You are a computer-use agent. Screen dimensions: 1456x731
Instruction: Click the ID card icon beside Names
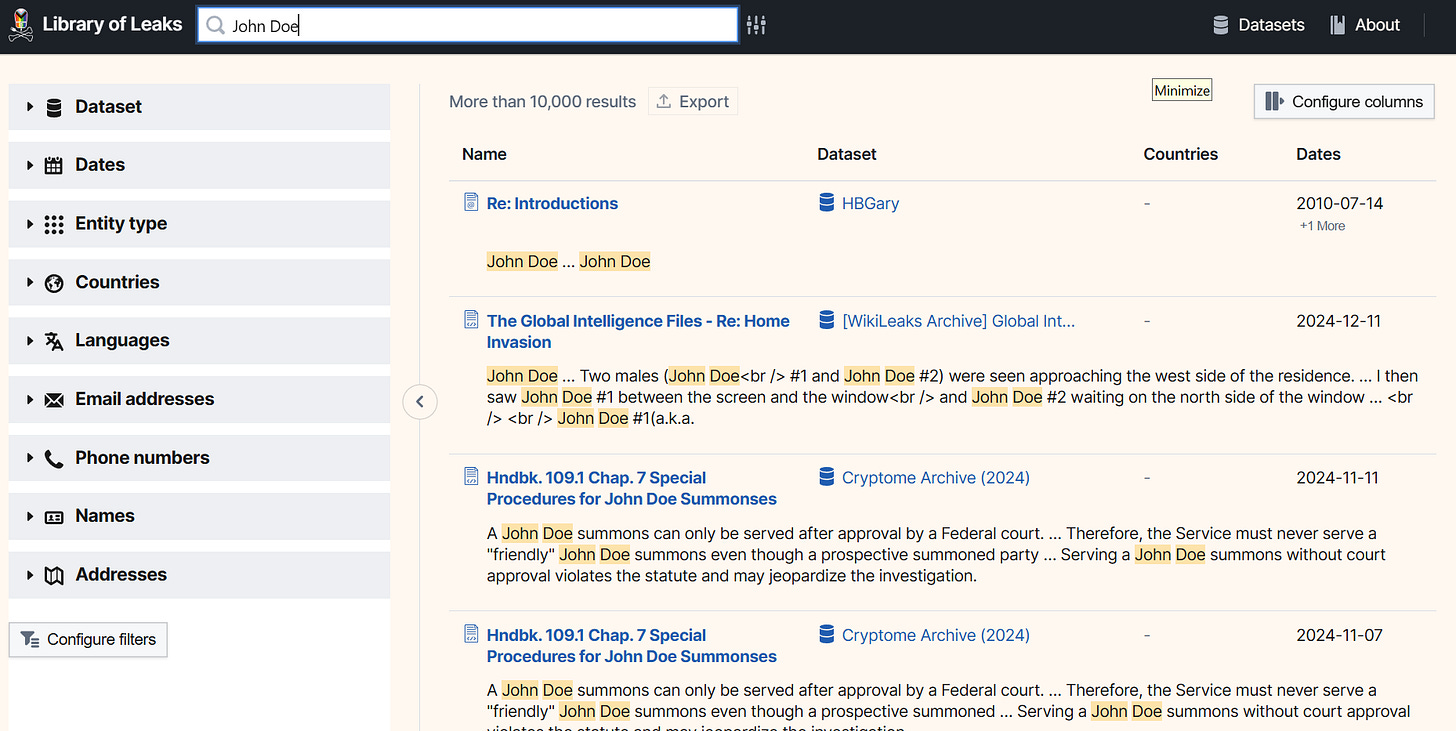tap(54, 516)
